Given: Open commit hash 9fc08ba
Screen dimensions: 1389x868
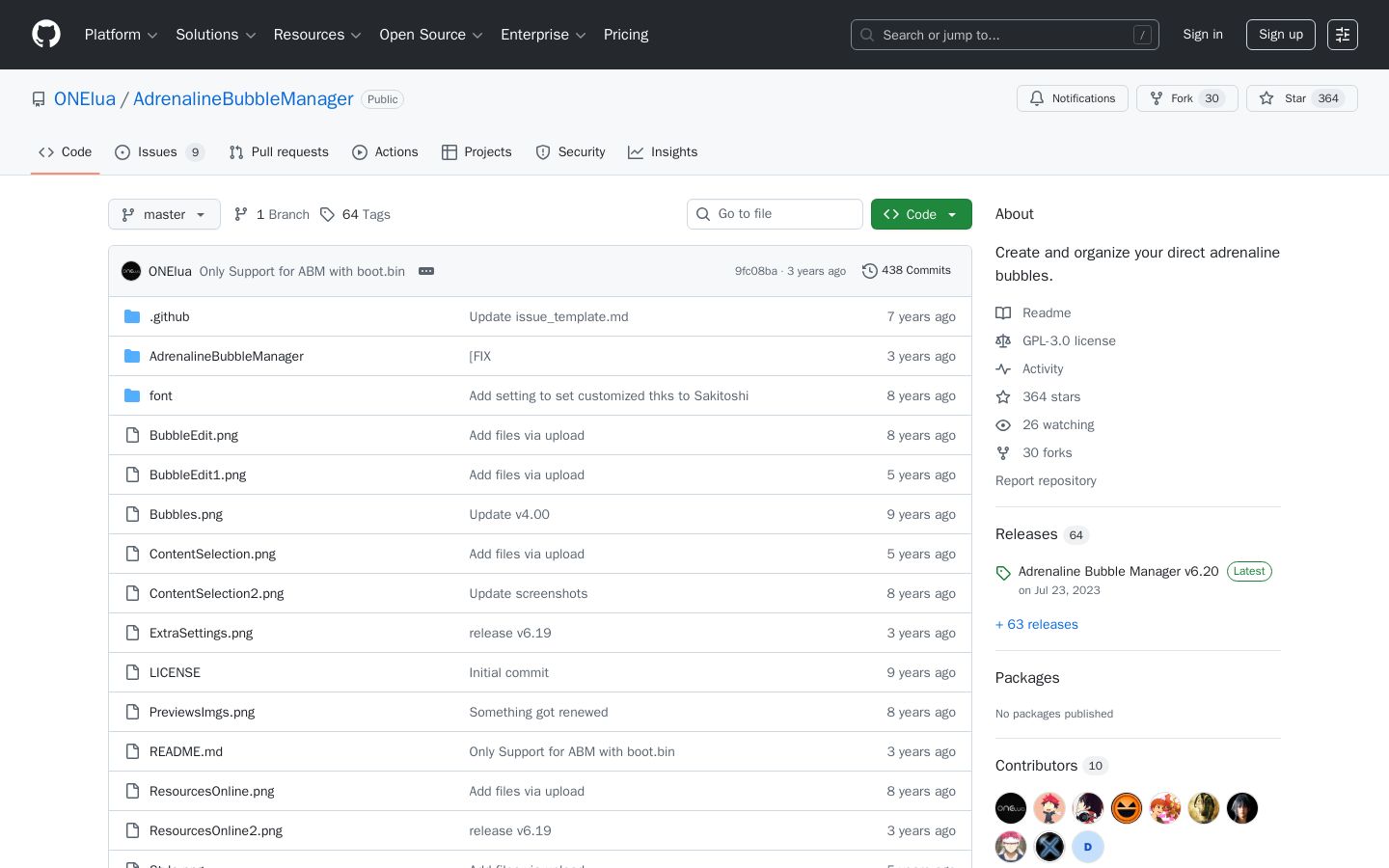Looking at the screenshot, I should [x=756, y=271].
